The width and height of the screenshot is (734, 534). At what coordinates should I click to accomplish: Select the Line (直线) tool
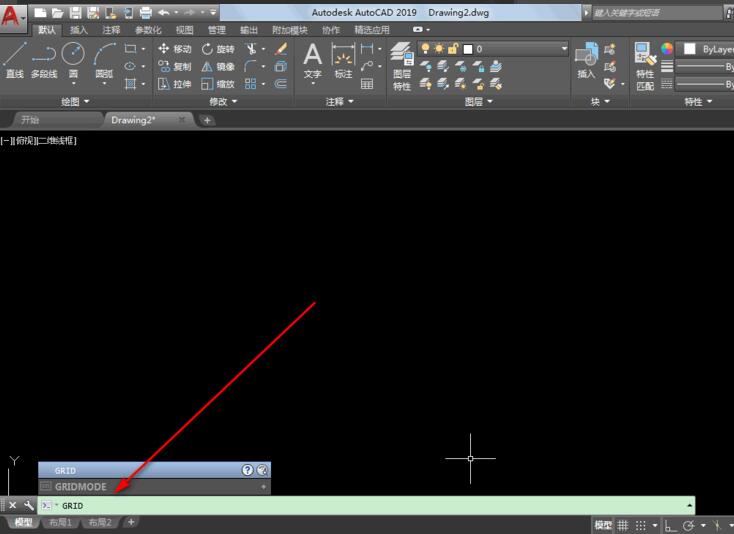point(15,60)
